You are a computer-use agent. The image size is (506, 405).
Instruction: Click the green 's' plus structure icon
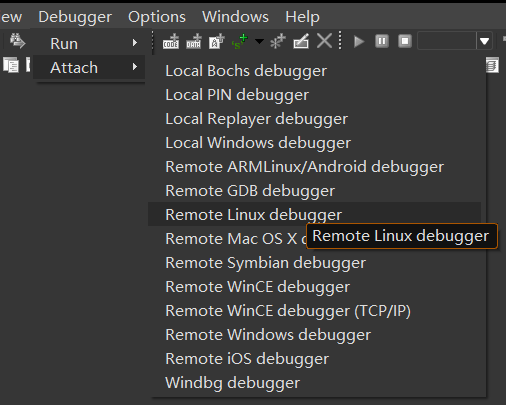(x=240, y=42)
